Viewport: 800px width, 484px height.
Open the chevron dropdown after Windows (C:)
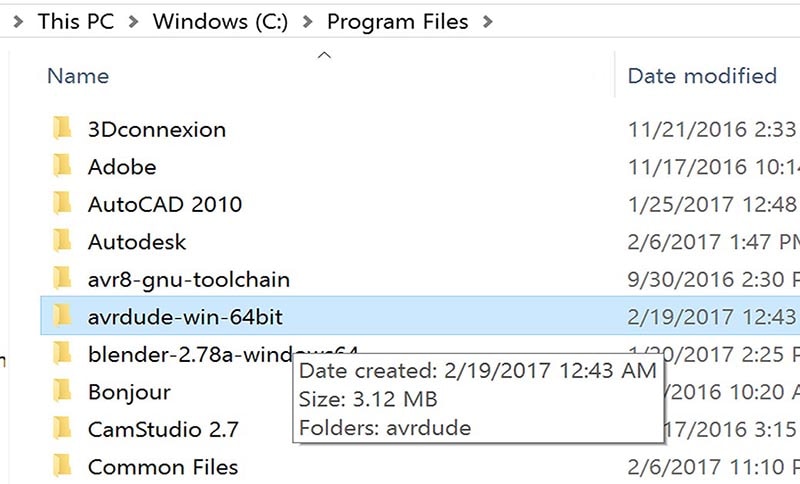click(307, 21)
